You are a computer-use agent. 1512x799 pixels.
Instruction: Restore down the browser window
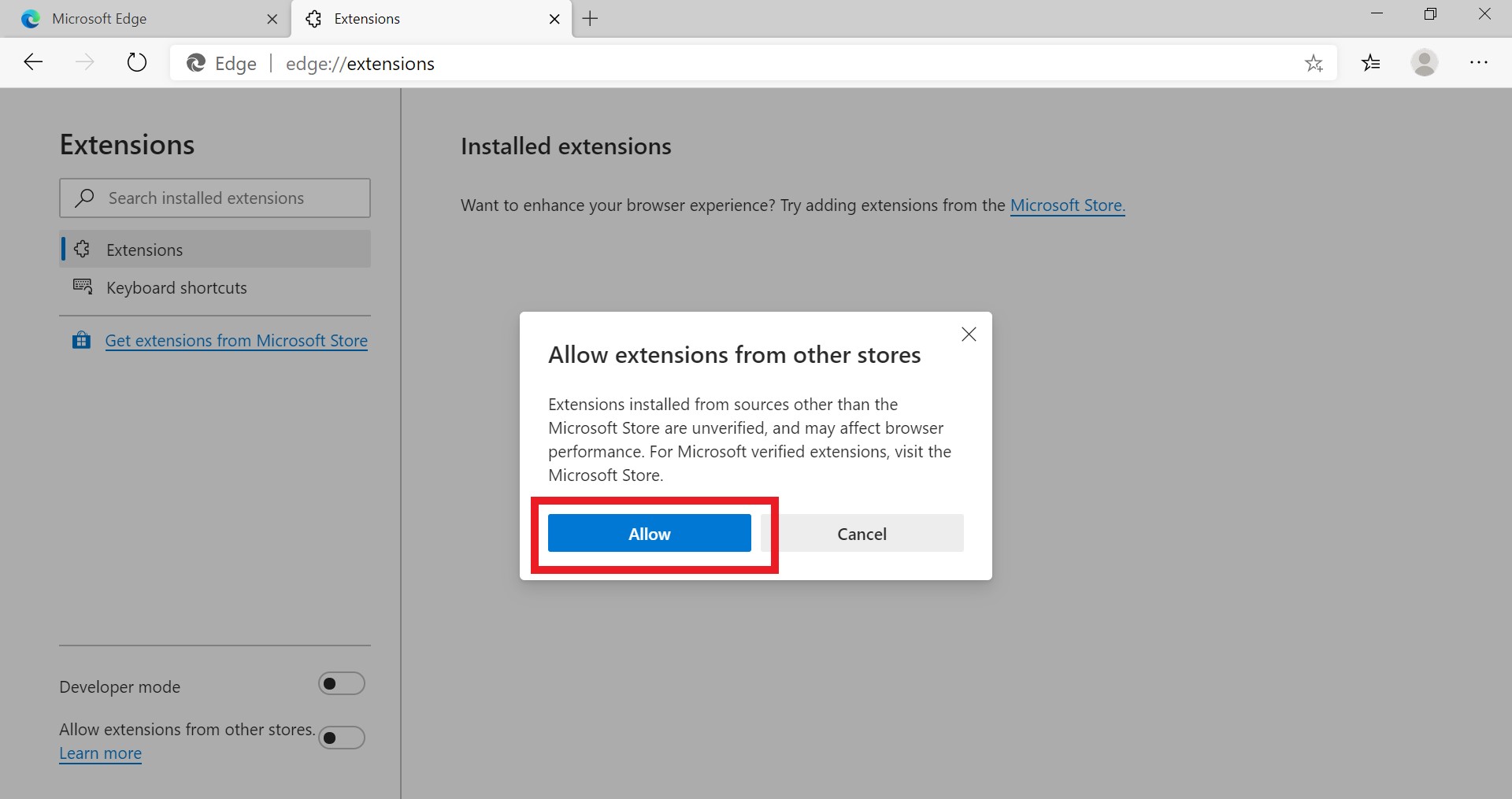[x=1430, y=14]
